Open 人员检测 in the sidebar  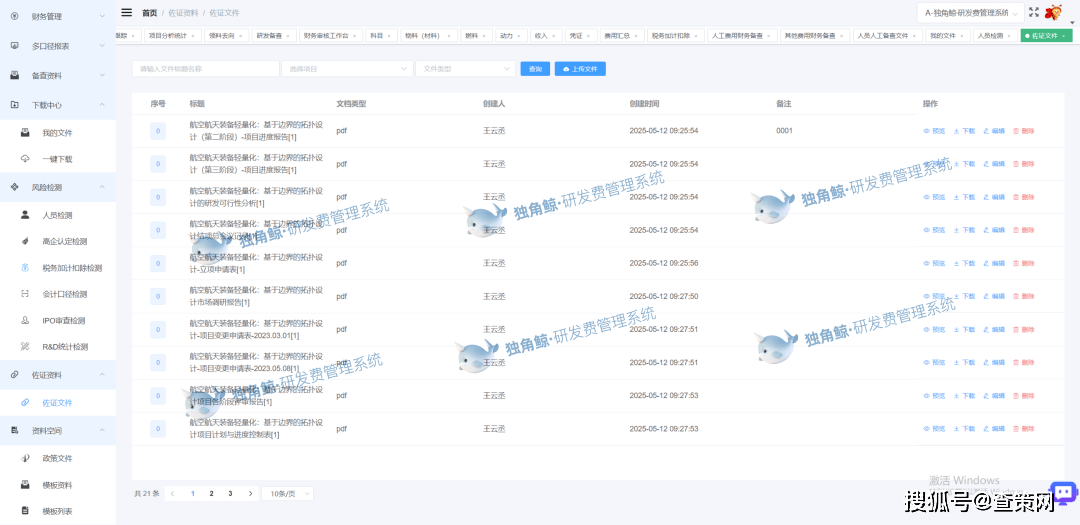coord(57,215)
